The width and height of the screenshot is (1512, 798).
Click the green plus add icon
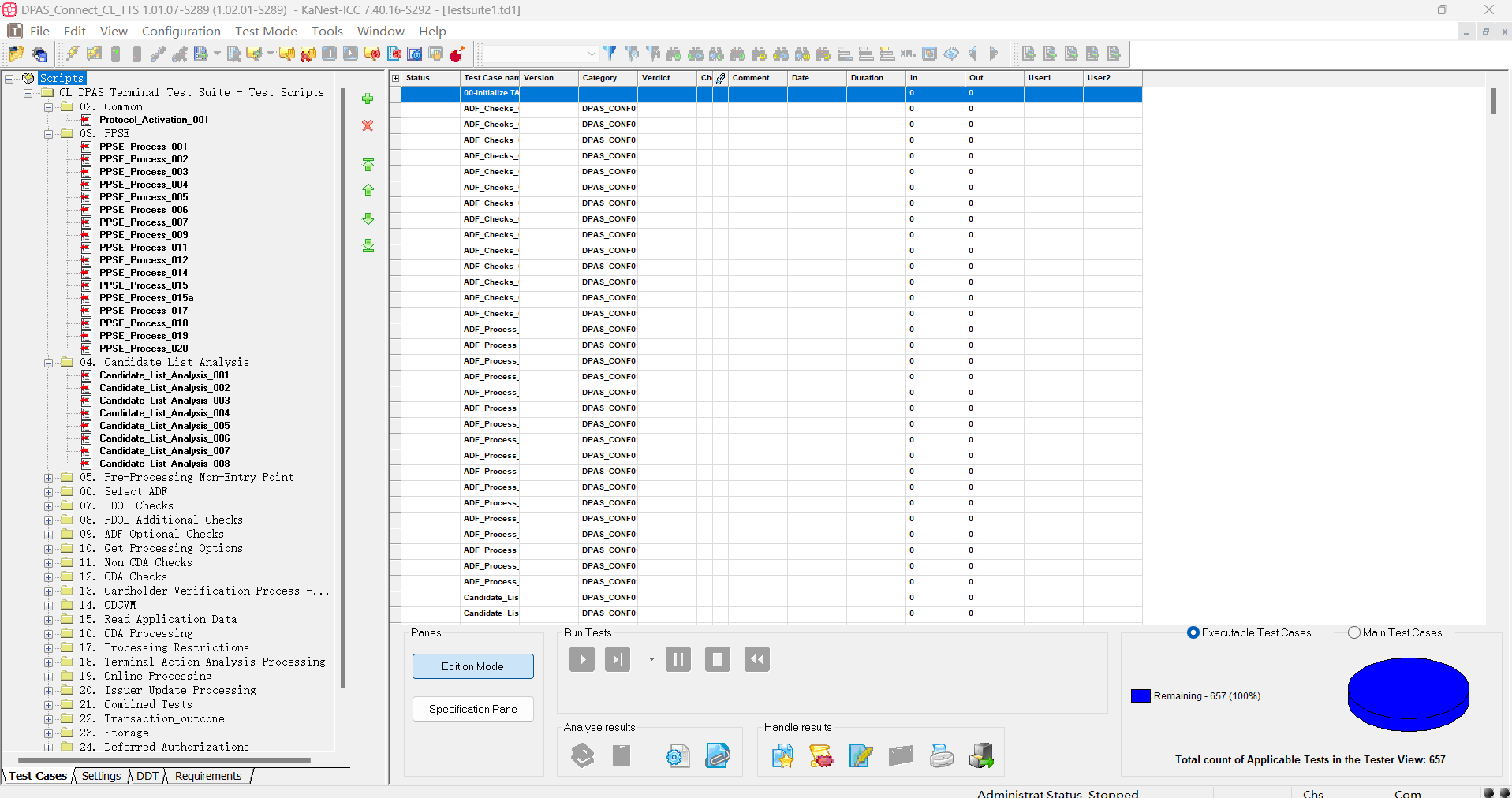point(368,99)
